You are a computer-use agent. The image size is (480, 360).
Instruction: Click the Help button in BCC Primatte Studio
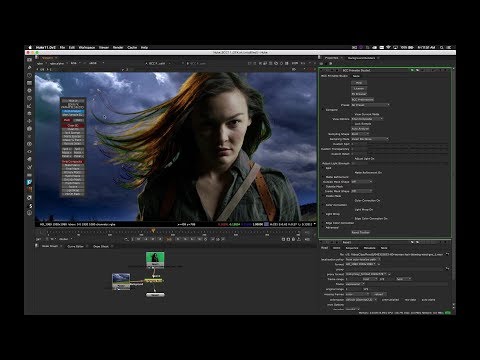(359, 83)
